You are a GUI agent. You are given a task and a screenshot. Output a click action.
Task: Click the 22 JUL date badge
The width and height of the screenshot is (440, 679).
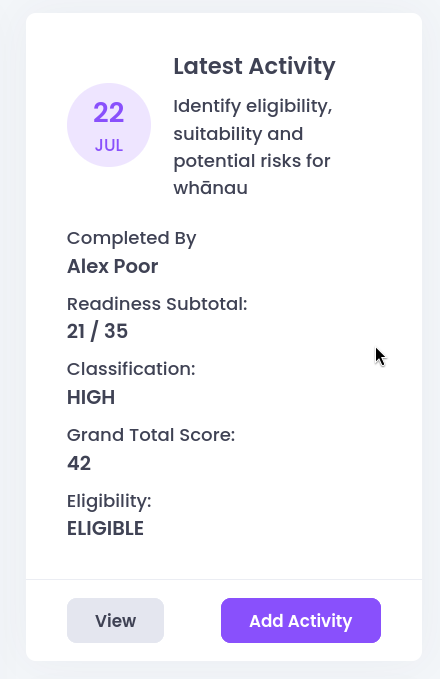click(109, 125)
